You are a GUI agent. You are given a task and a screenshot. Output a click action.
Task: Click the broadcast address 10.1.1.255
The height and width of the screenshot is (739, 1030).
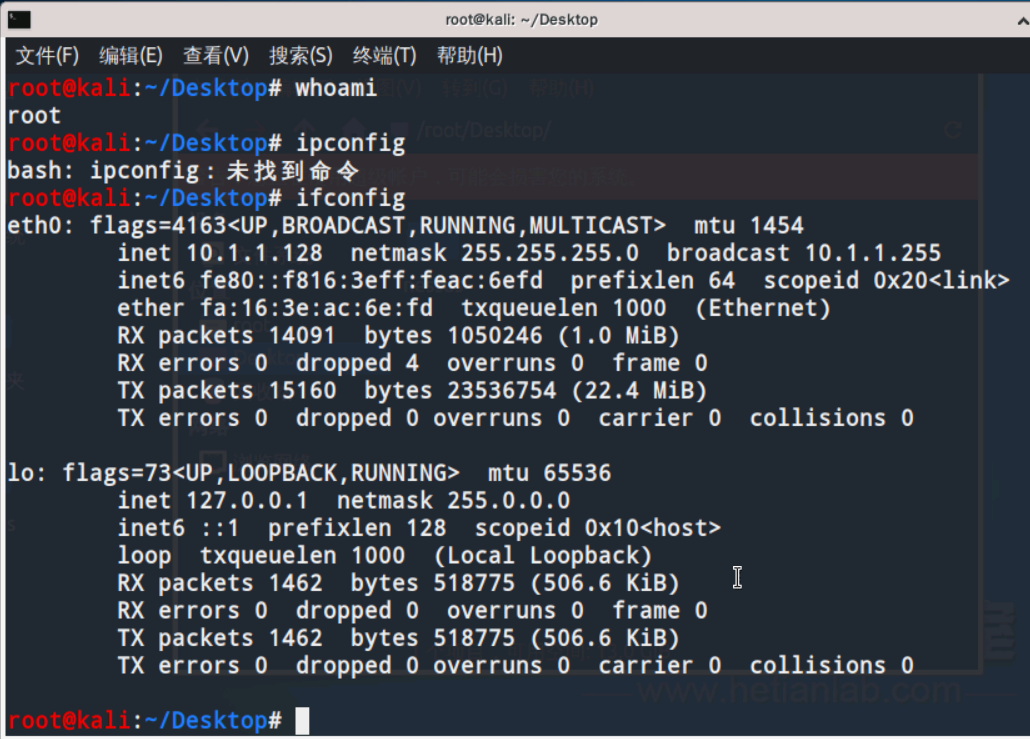(873, 253)
